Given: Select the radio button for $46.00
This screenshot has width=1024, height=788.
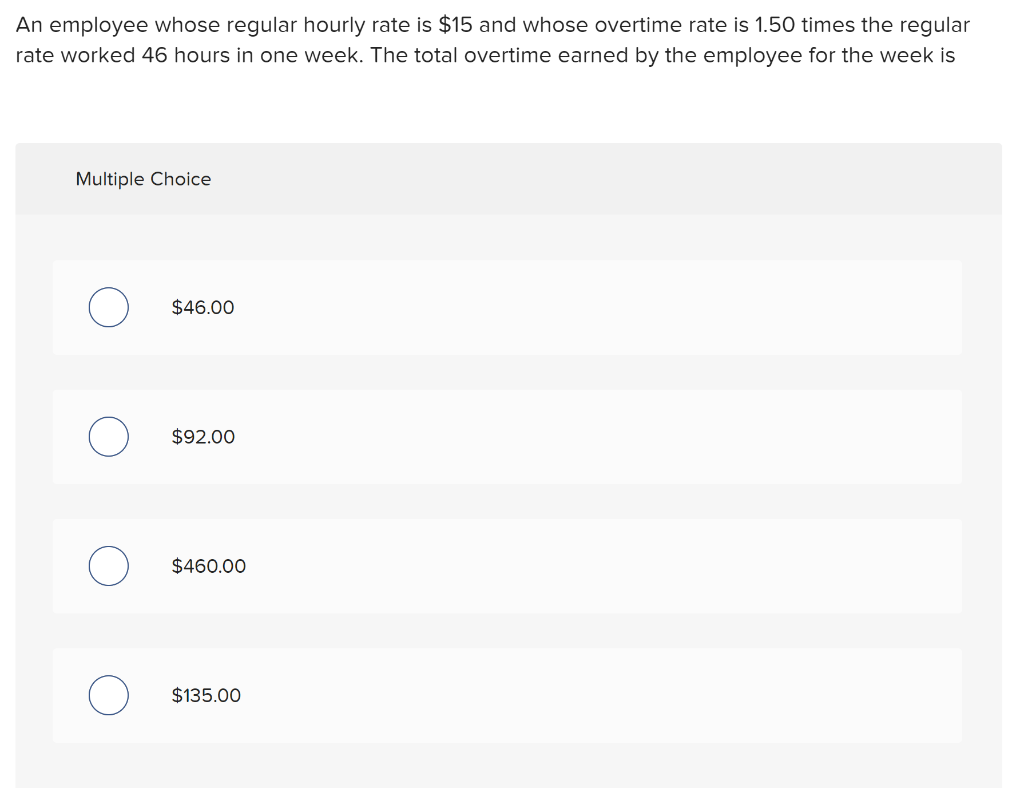Looking at the screenshot, I should coord(108,307).
